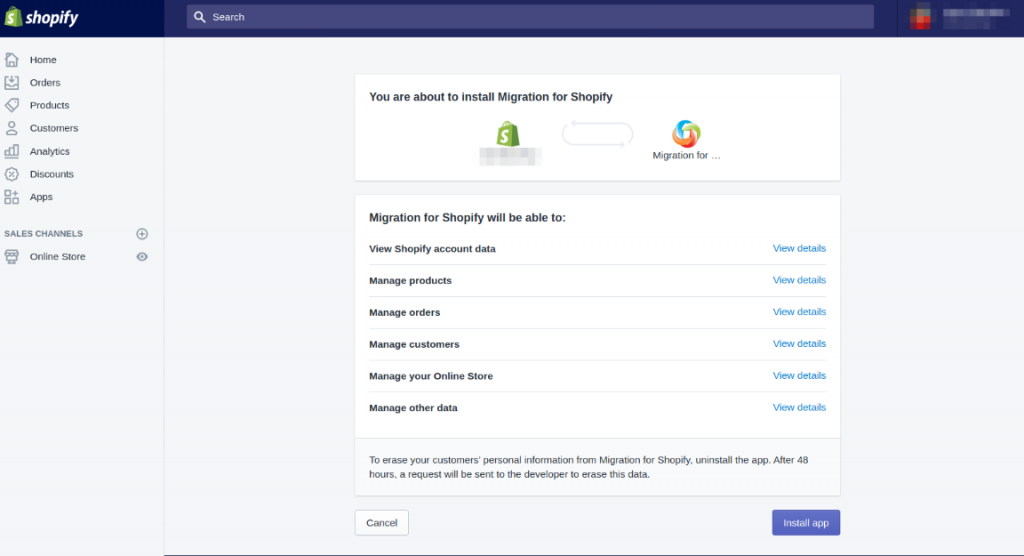Click the Online Store storefront icon
This screenshot has height=556, width=1024.
coord(12,257)
